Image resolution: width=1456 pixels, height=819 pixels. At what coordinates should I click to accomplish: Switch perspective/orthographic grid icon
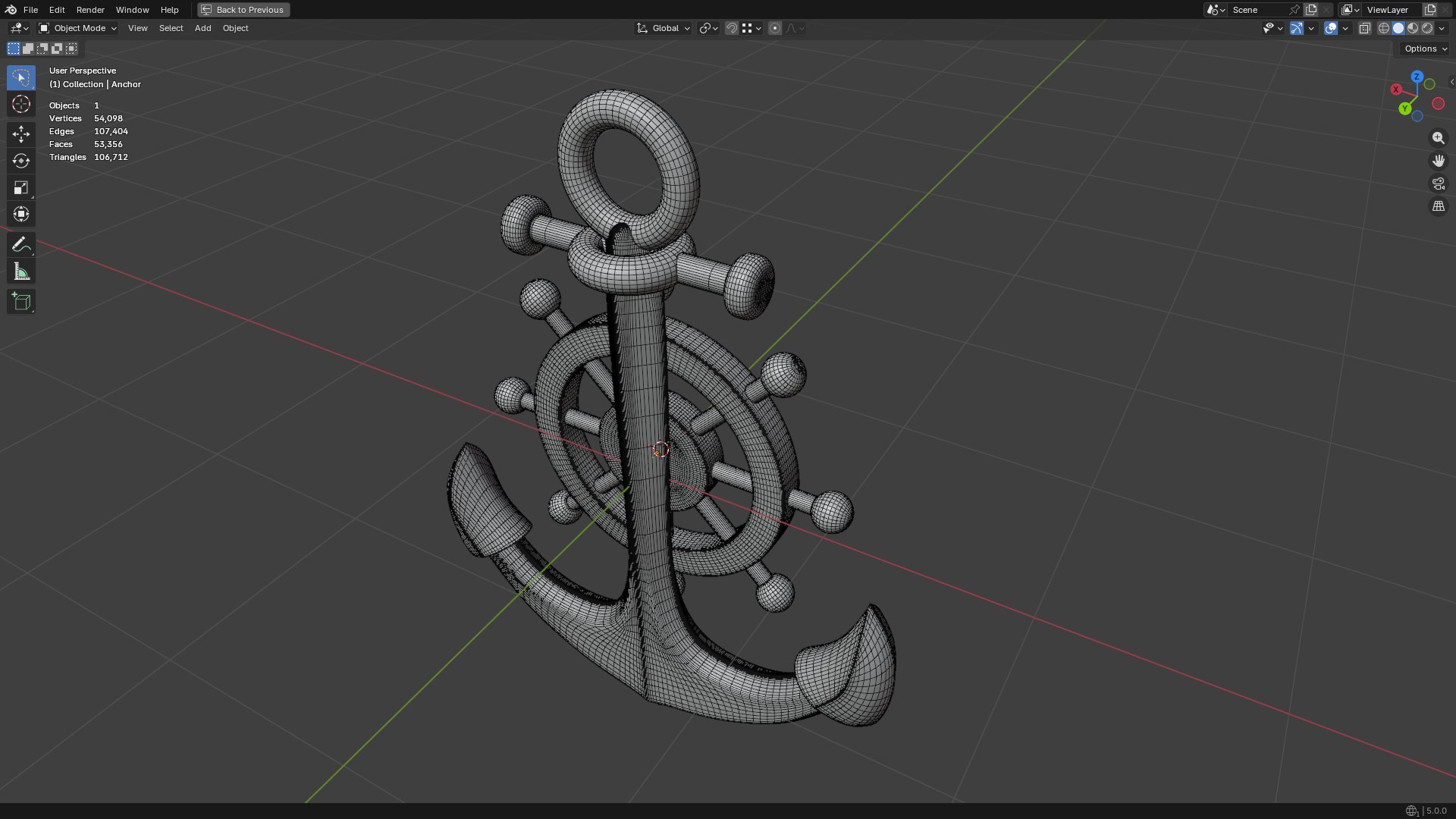pyautogui.click(x=1438, y=206)
